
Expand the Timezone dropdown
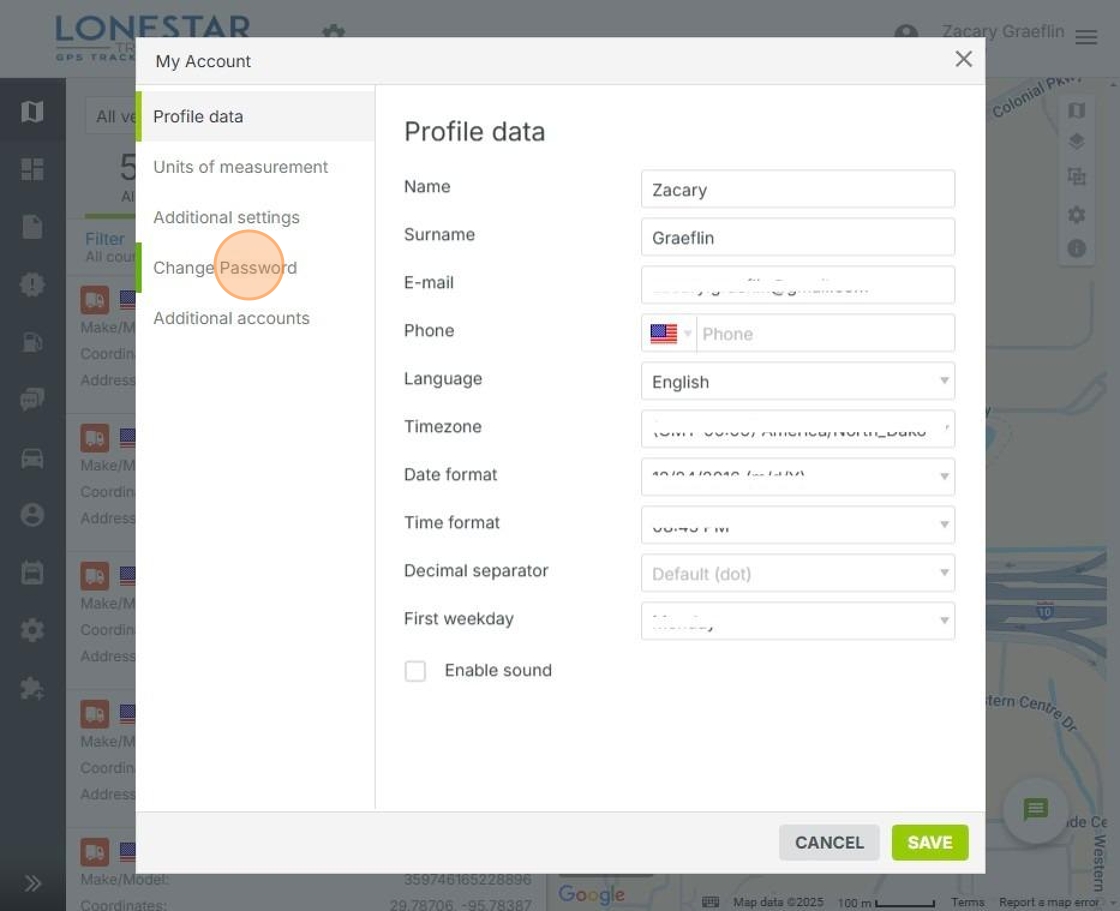click(797, 429)
